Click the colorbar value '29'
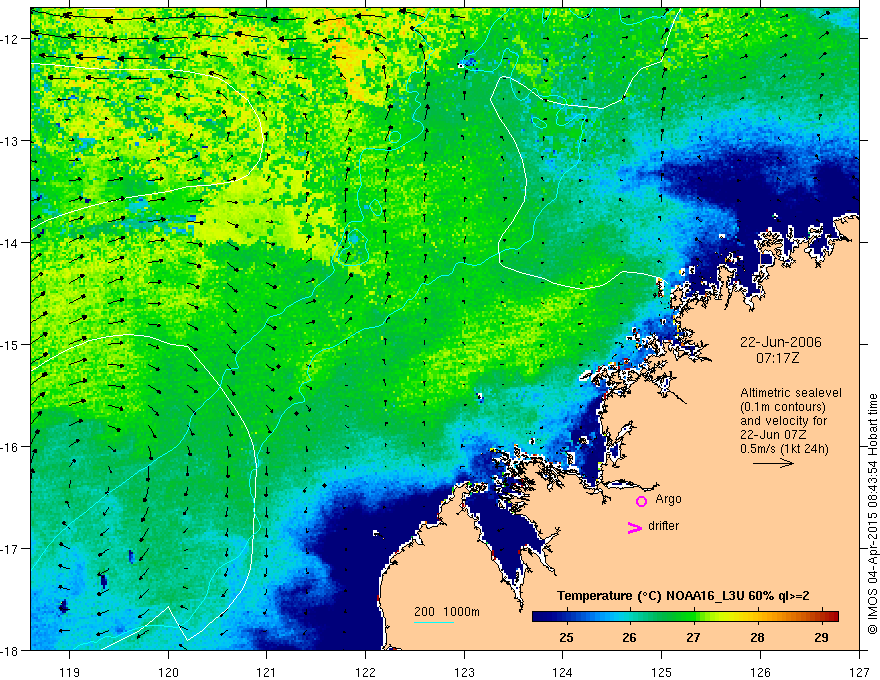 tap(821, 637)
